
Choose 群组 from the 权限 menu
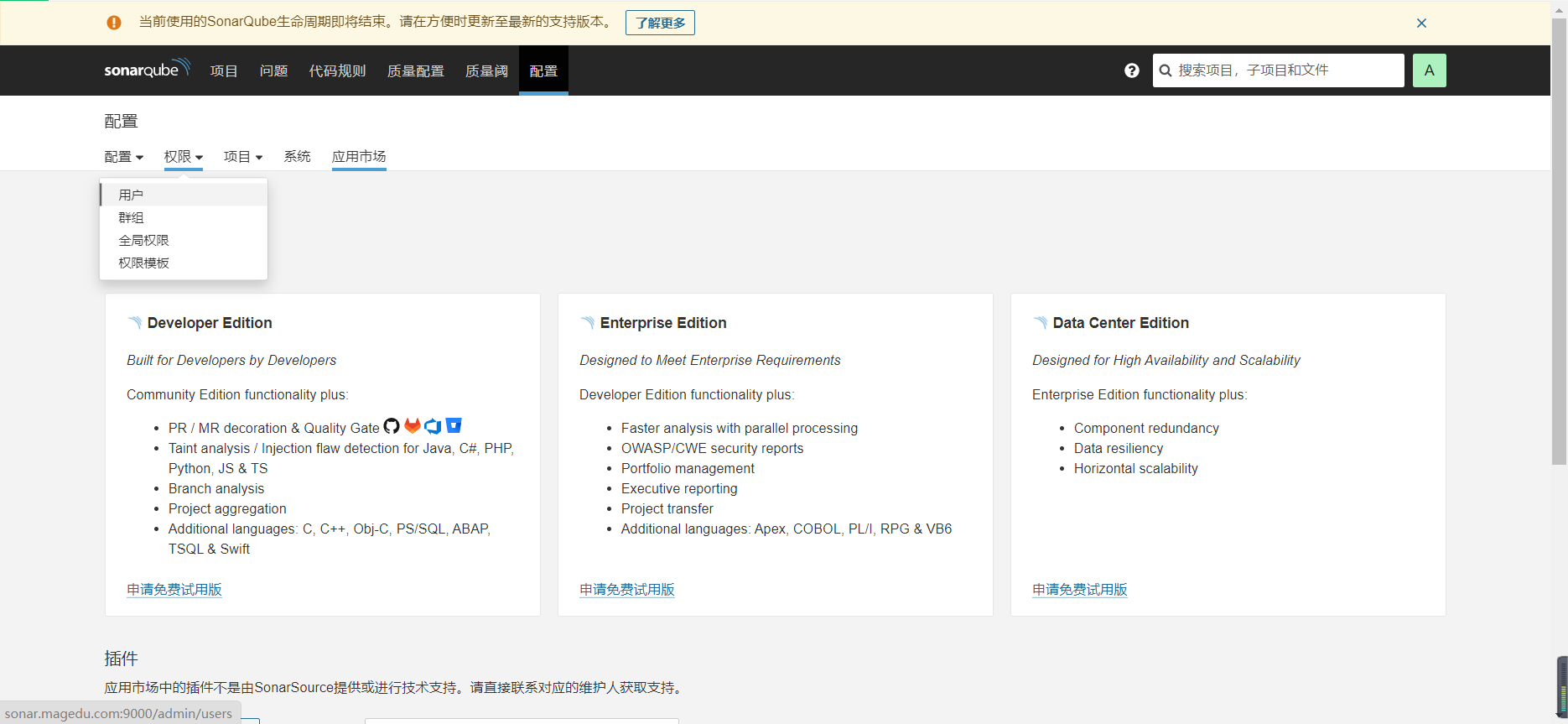point(184,217)
